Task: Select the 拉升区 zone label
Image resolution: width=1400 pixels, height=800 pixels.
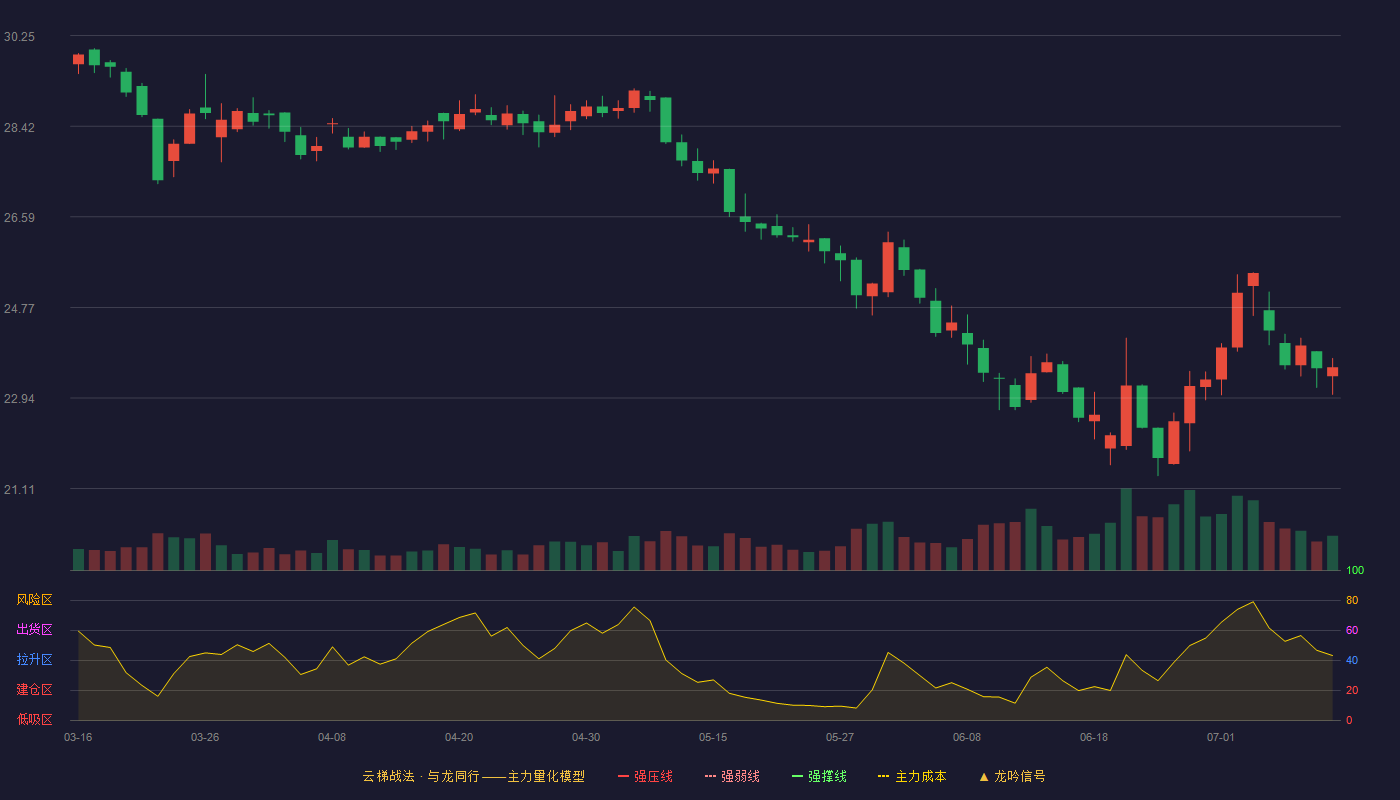Action: [34, 660]
